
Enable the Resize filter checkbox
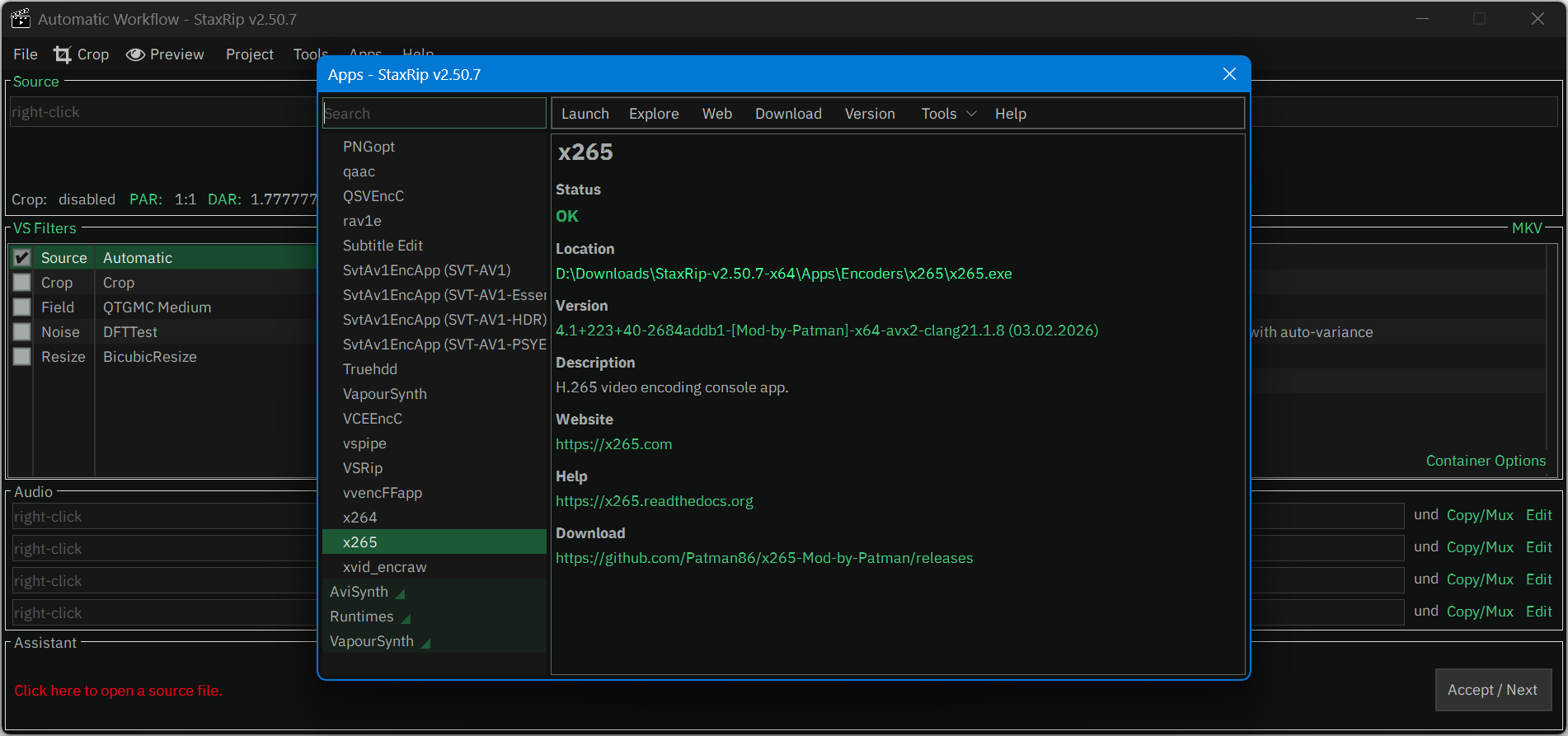[22, 357]
